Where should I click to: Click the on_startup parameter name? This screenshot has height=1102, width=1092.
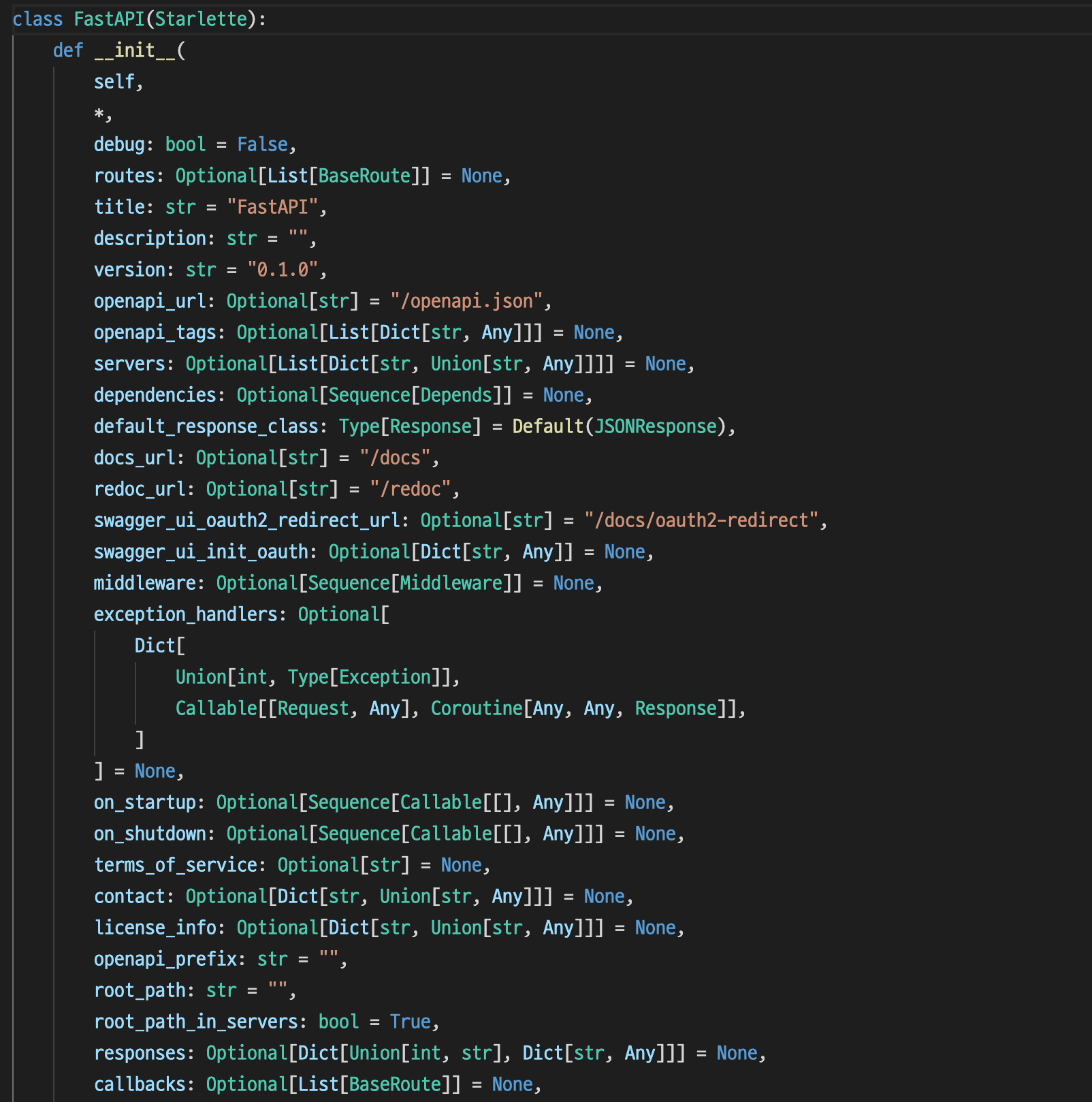pos(145,802)
